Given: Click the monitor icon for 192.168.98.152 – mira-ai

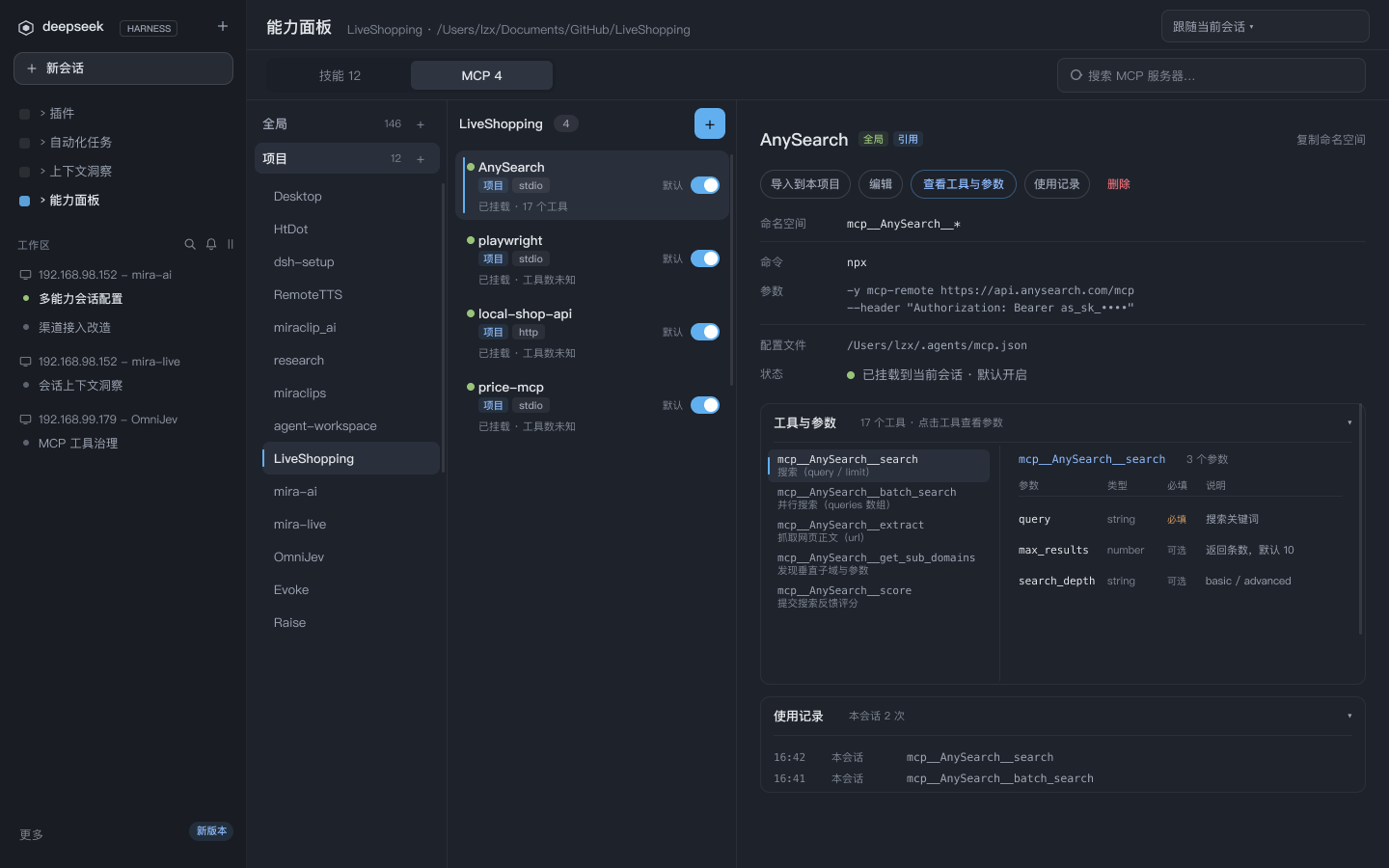Looking at the screenshot, I should pyautogui.click(x=26, y=275).
